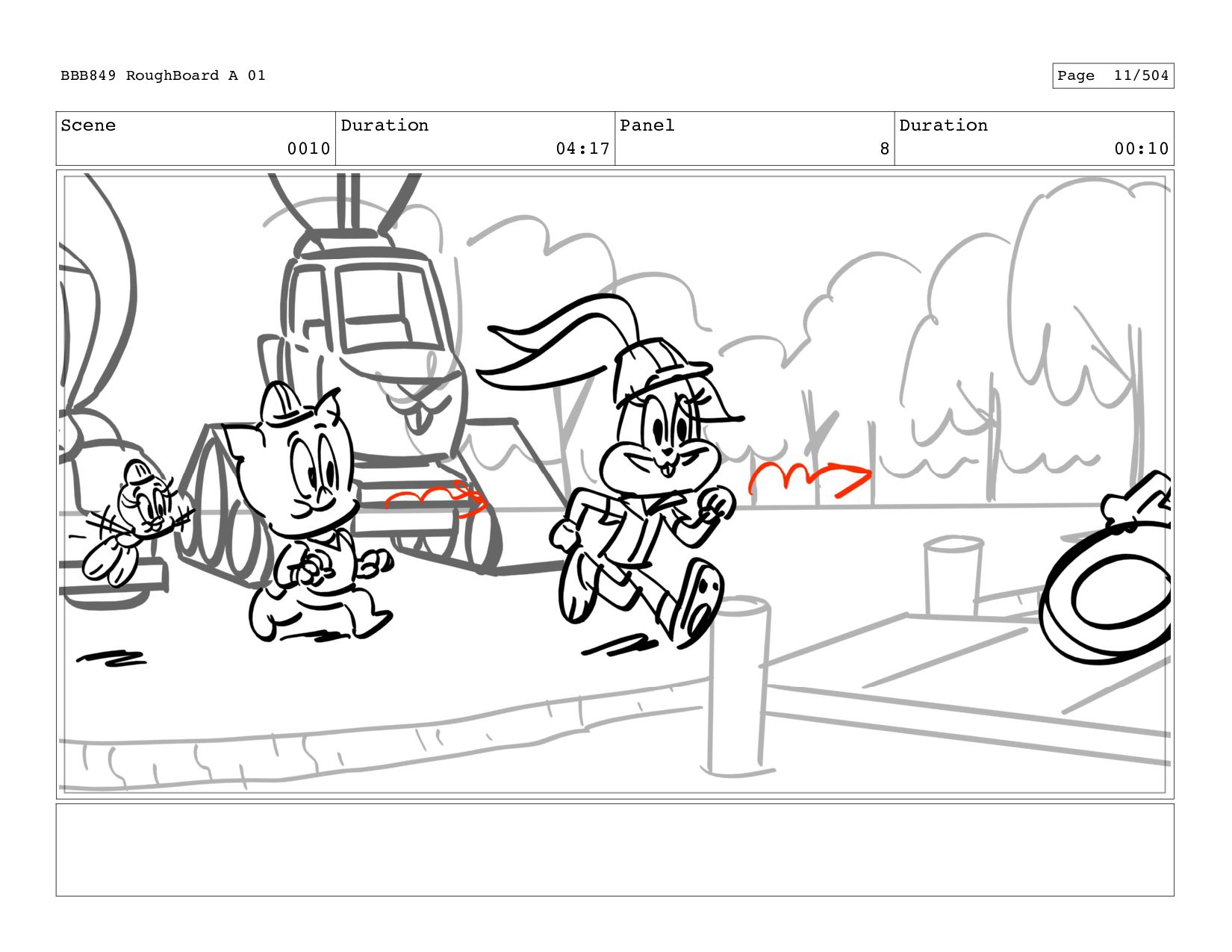
Task: Click the storyboard panel drawing
Action: pyautogui.click(x=615, y=485)
